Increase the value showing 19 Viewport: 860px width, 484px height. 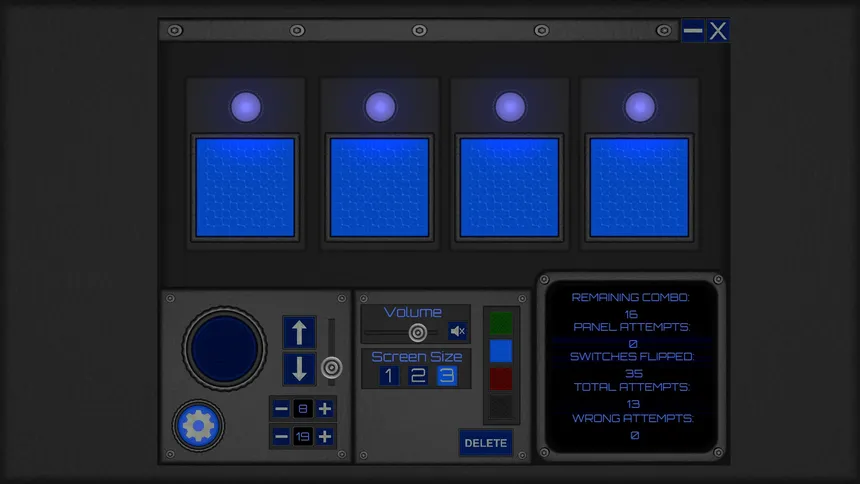coord(325,436)
